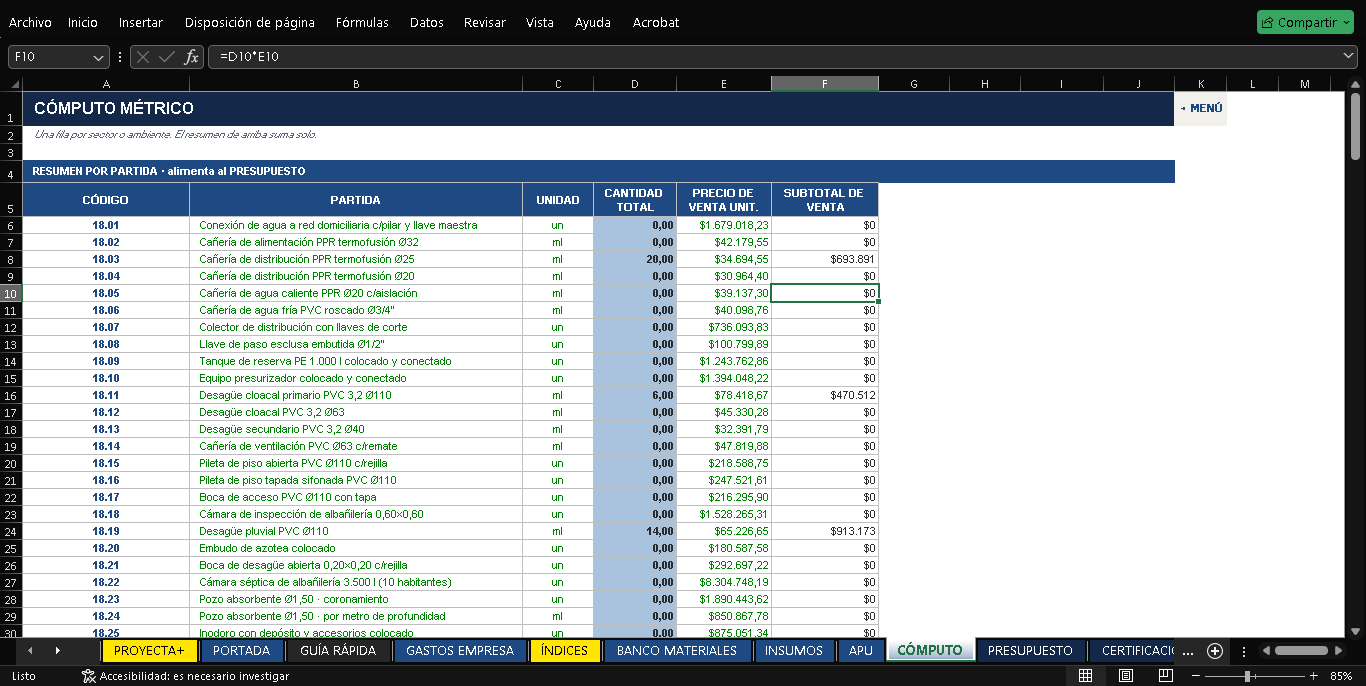Click the price cell $1.679.018,23
Viewport: 1366px width, 686px height.
pyautogui.click(x=724, y=225)
